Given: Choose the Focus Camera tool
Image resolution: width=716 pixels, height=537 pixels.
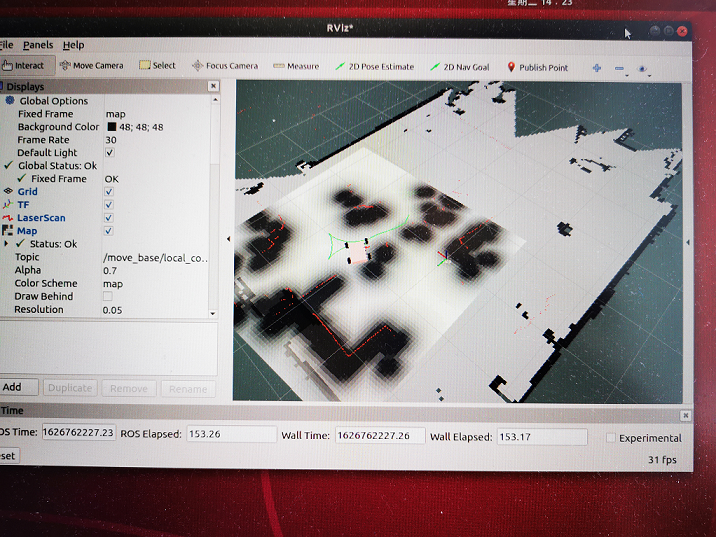Looking at the screenshot, I should [225, 67].
